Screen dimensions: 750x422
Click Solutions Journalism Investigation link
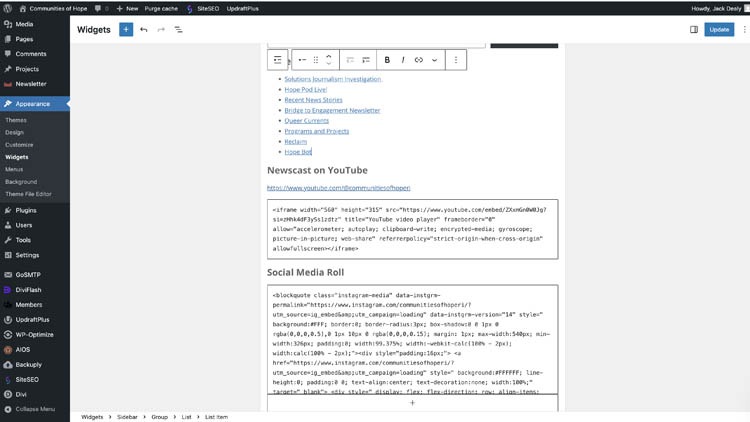(x=333, y=79)
